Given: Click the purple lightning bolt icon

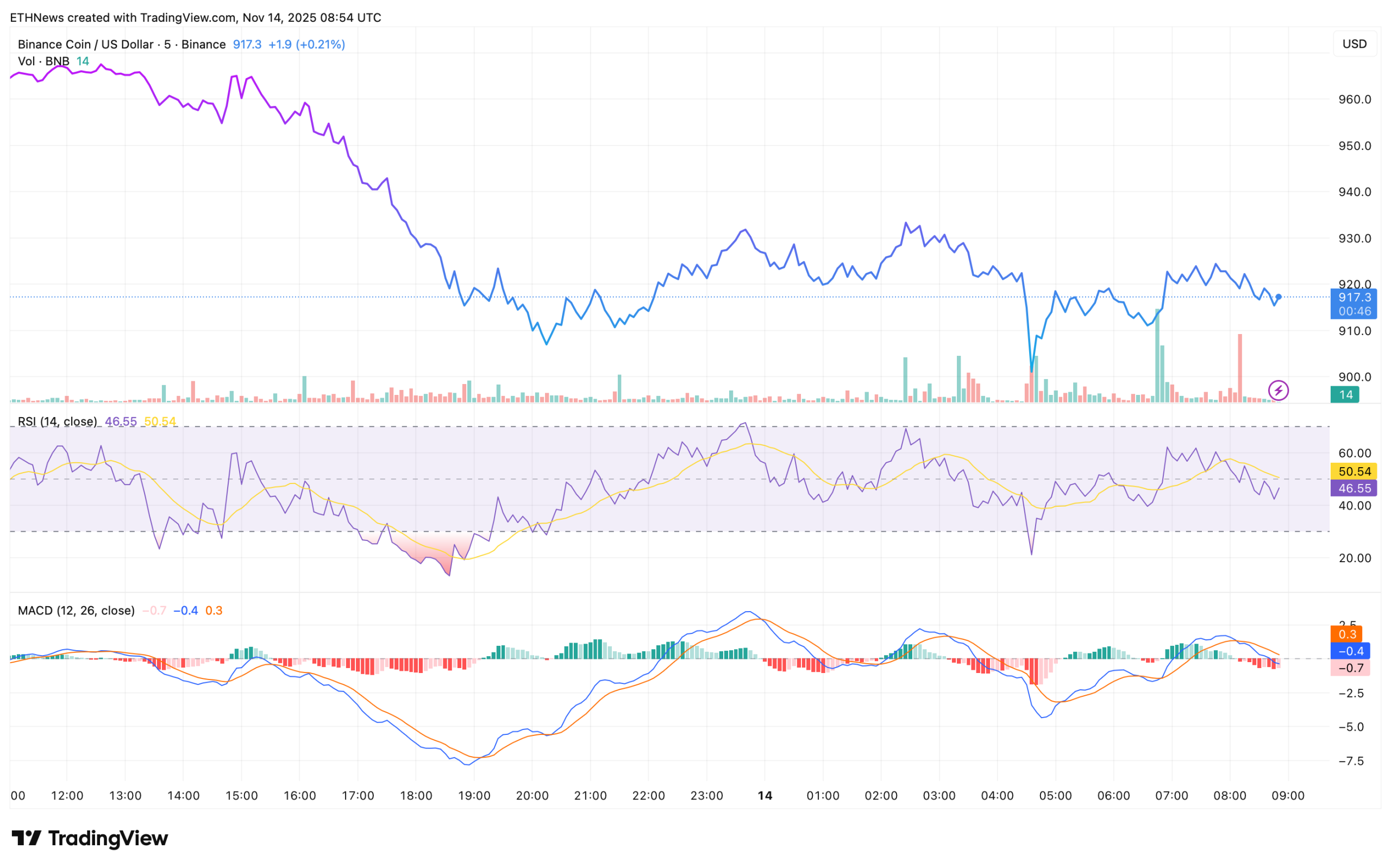Looking at the screenshot, I should click(1279, 391).
